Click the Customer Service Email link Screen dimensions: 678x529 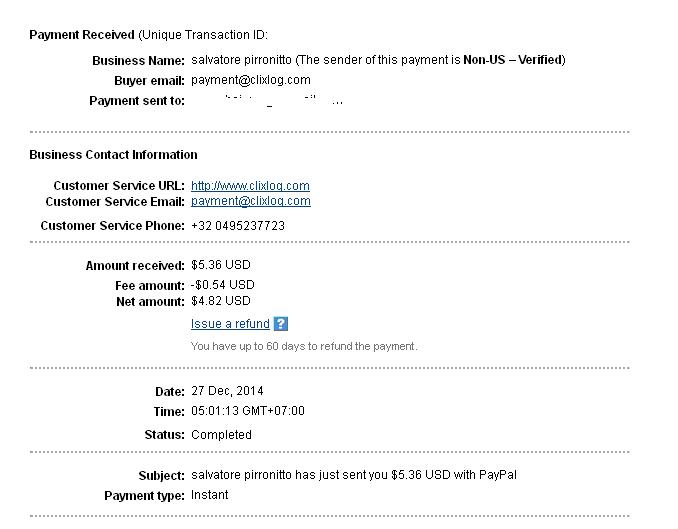(x=250, y=201)
